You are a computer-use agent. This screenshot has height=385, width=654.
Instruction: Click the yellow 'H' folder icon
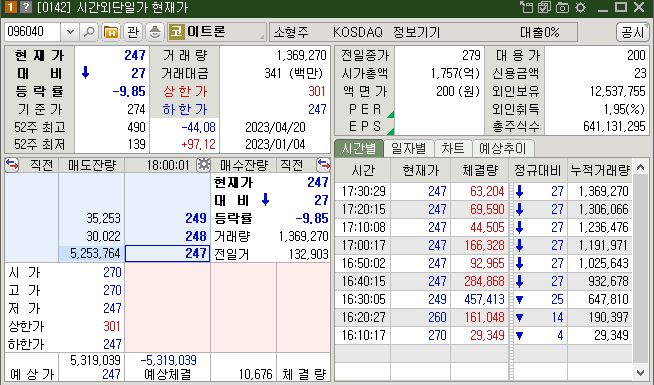click(x=111, y=32)
